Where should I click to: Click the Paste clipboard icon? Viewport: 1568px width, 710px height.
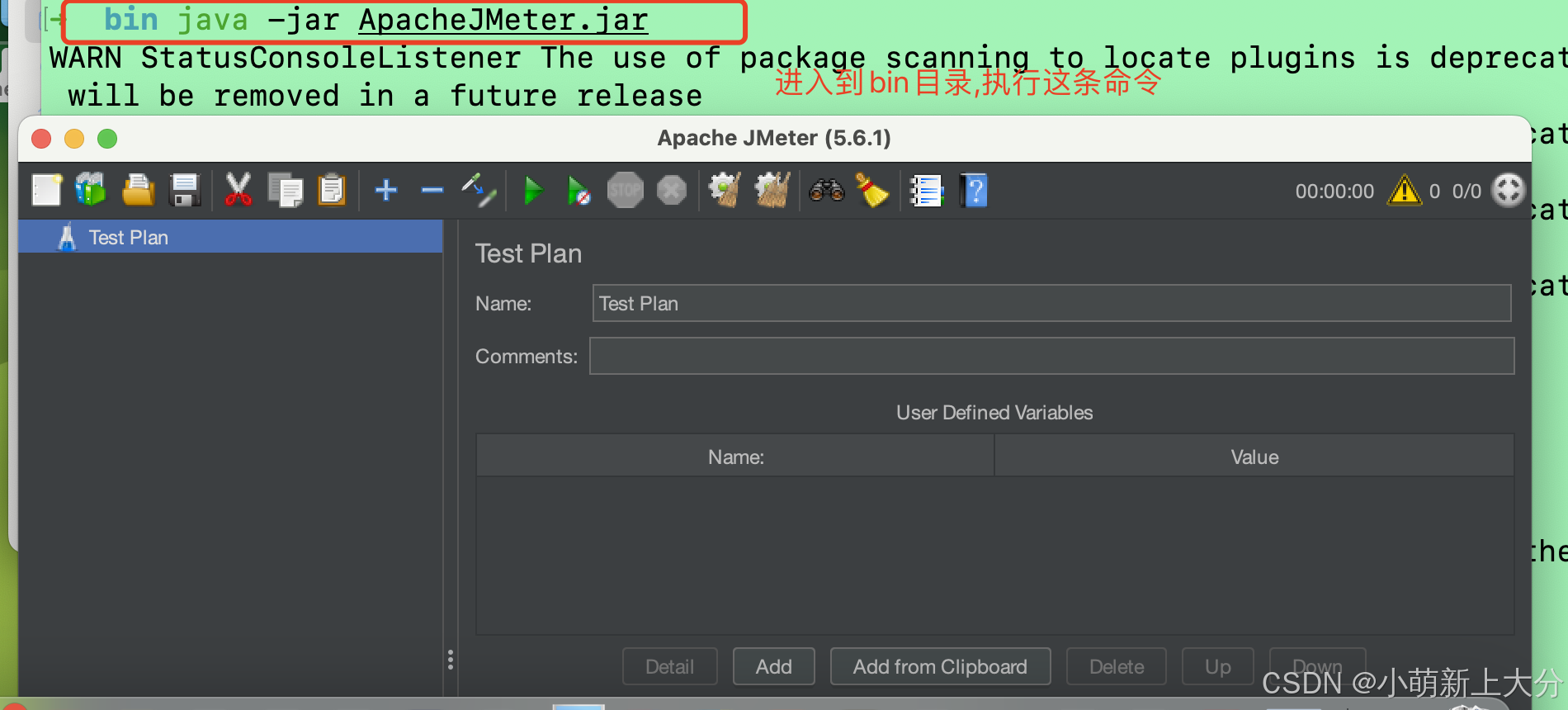tap(332, 191)
